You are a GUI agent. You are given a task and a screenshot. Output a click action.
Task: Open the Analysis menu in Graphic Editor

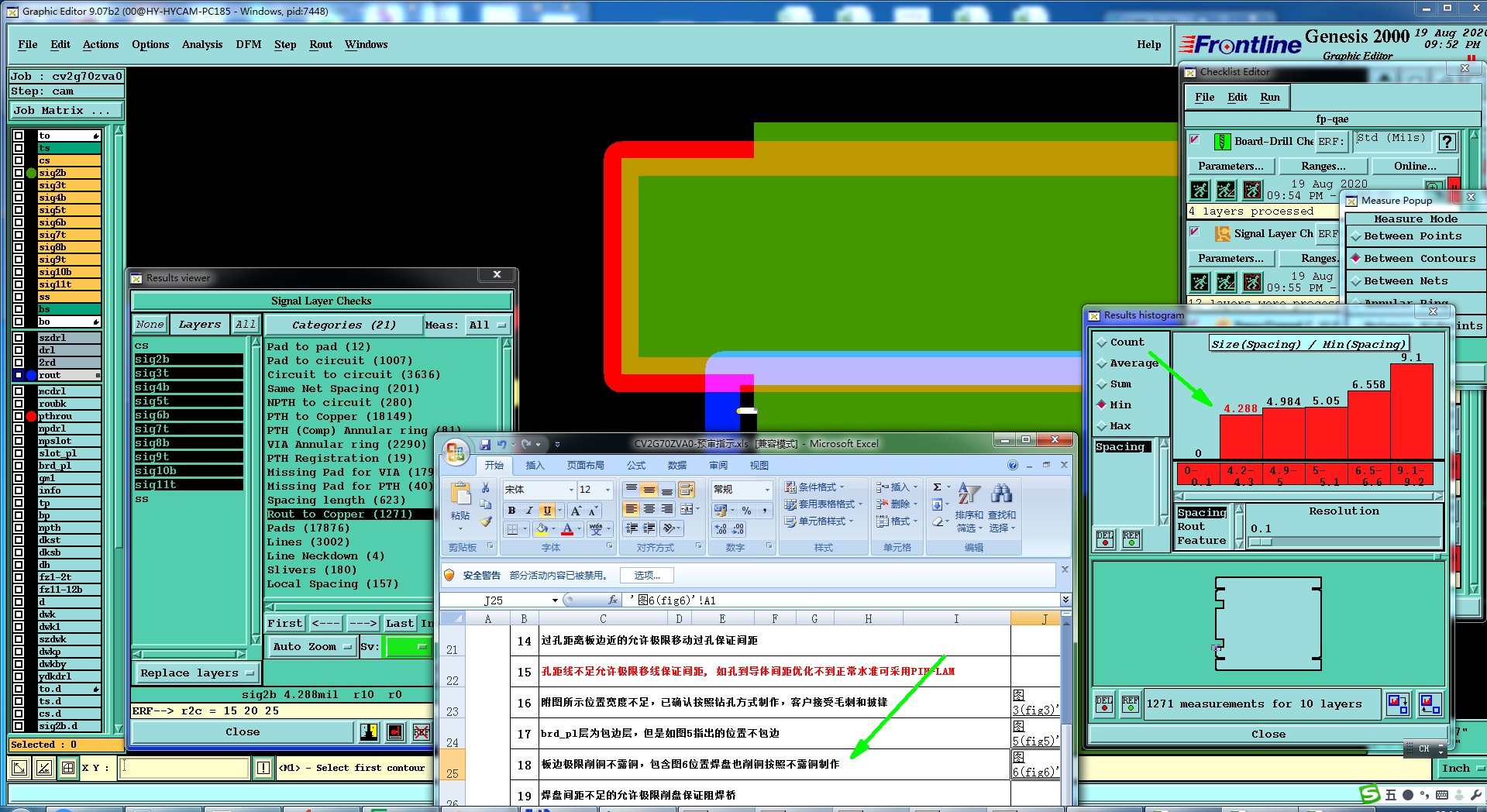pyautogui.click(x=202, y=44)
